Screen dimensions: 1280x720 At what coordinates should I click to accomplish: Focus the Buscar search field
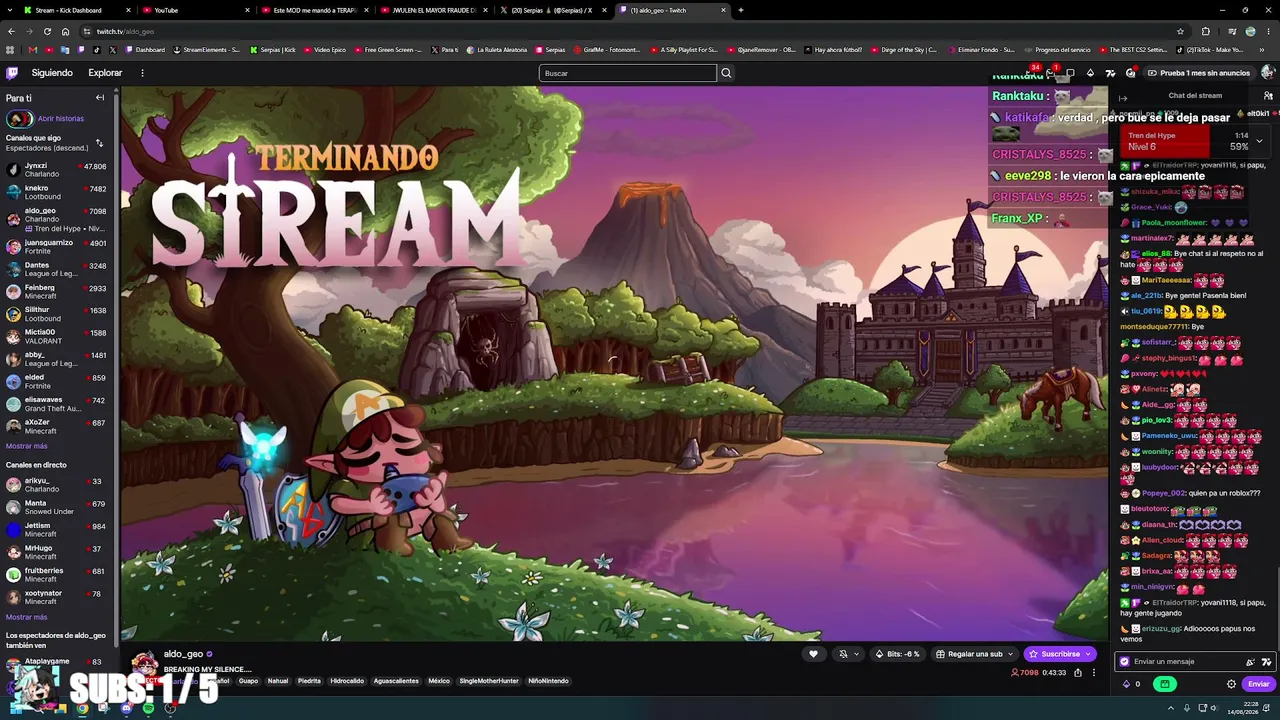[628, 73]
